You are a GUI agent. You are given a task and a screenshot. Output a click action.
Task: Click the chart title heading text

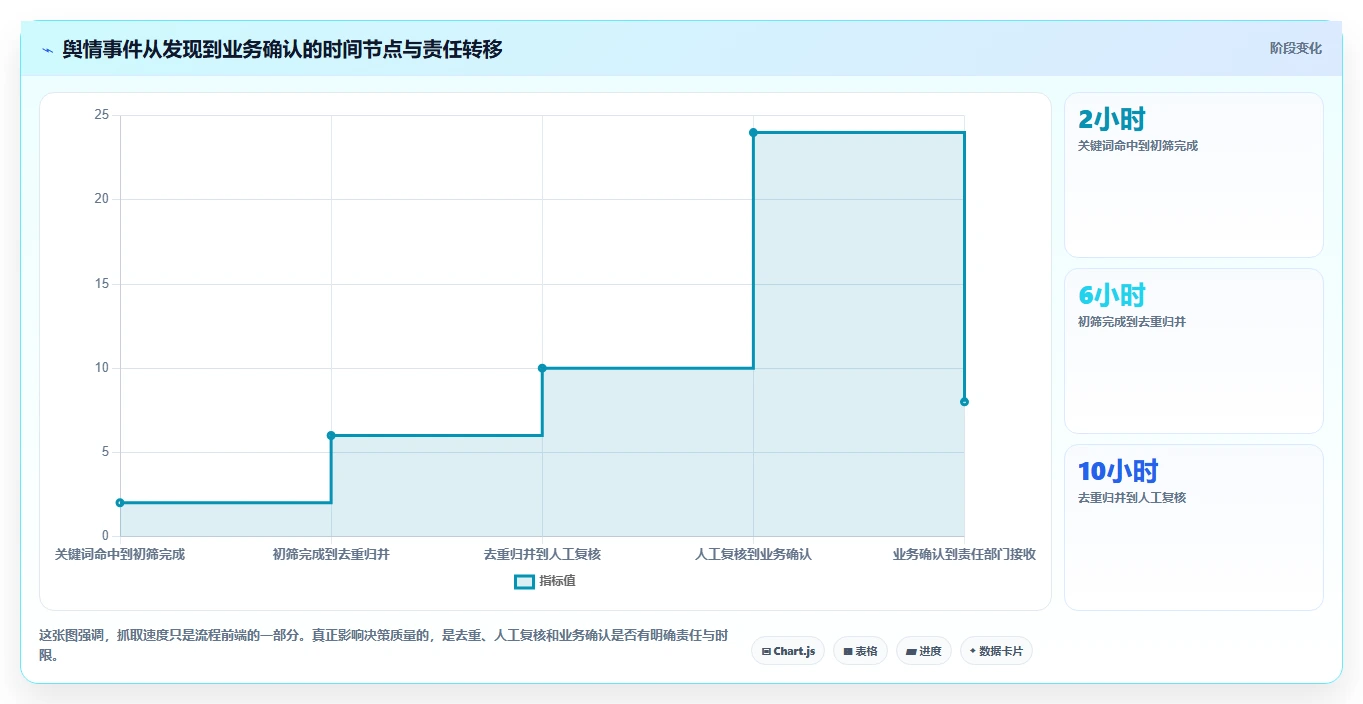point(282,49)
